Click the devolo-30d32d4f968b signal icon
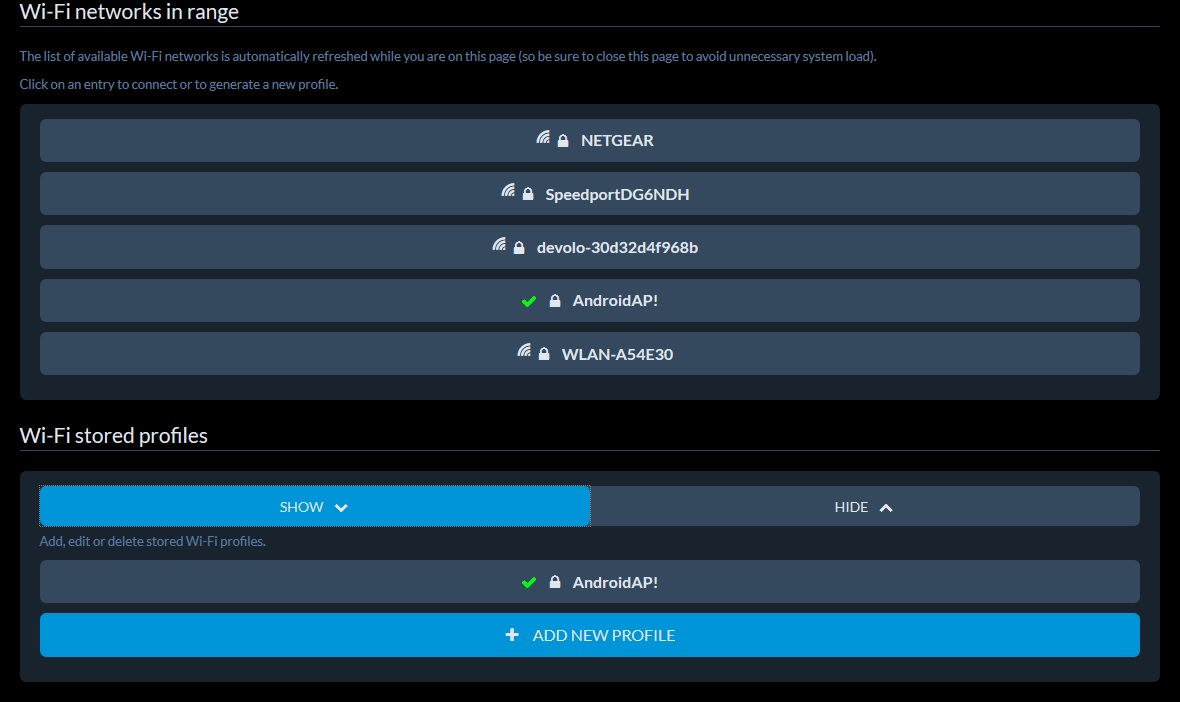Image resolution: width=1180 pixels, height=702 pixels. tap(499, 245)
